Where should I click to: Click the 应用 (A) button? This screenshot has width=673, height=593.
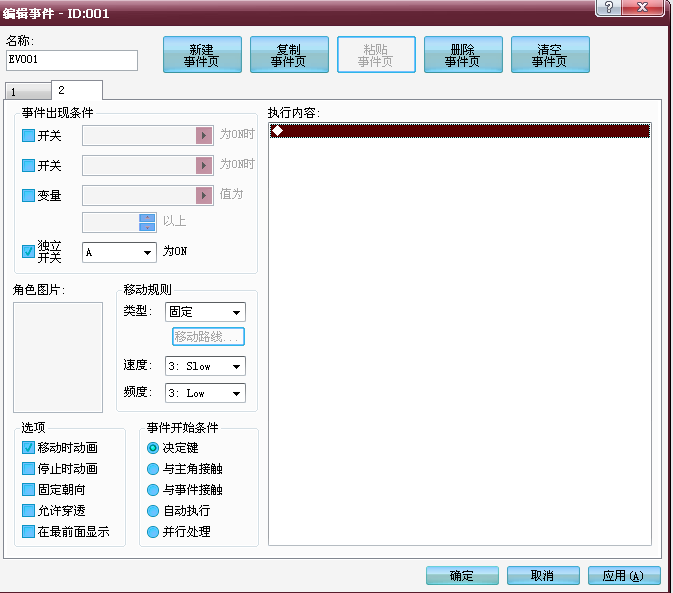[624, 575]
